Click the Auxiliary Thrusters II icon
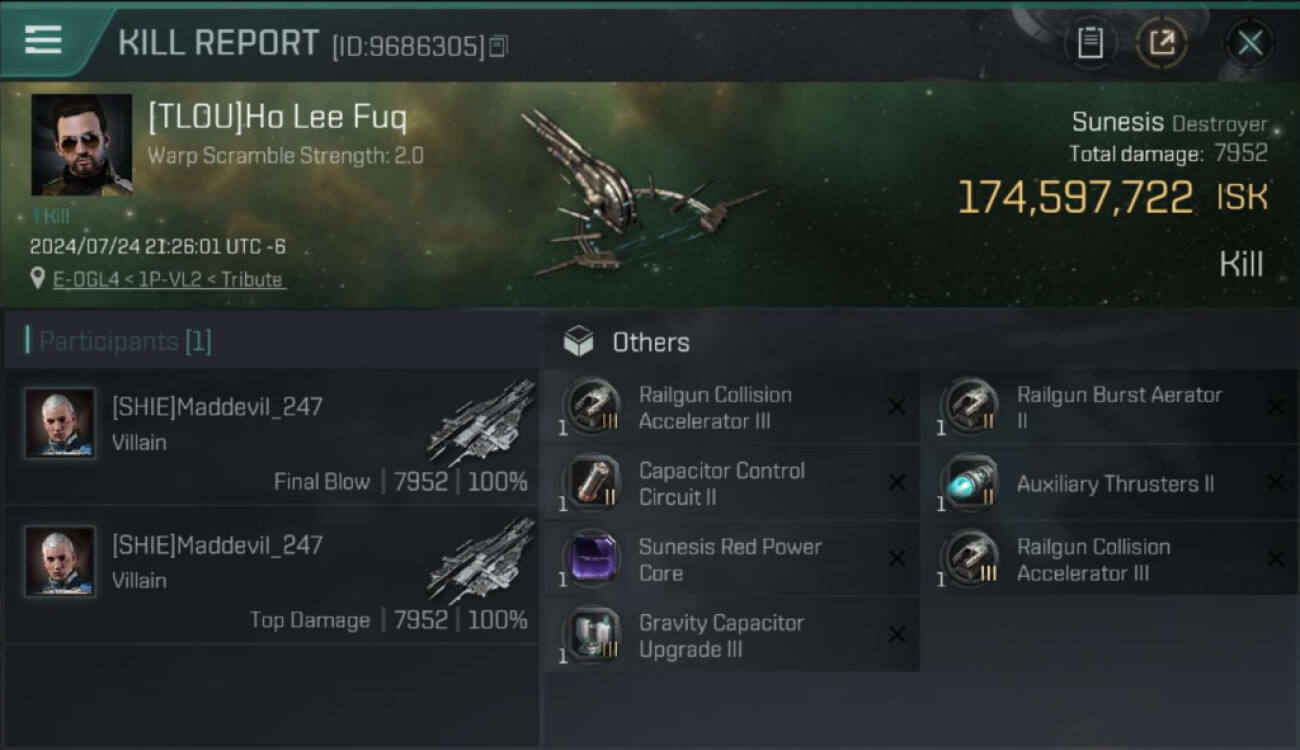 [970, 483]
